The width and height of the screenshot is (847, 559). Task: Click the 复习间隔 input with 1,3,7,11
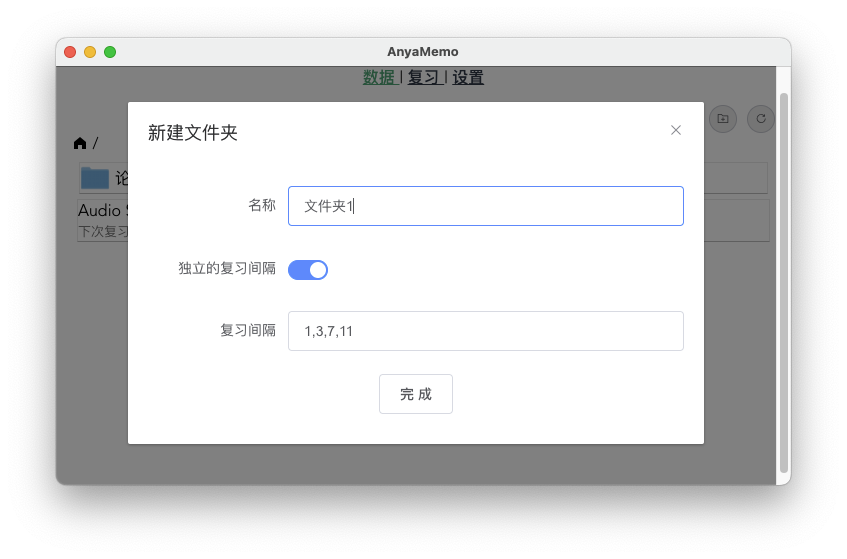(485, 331)
